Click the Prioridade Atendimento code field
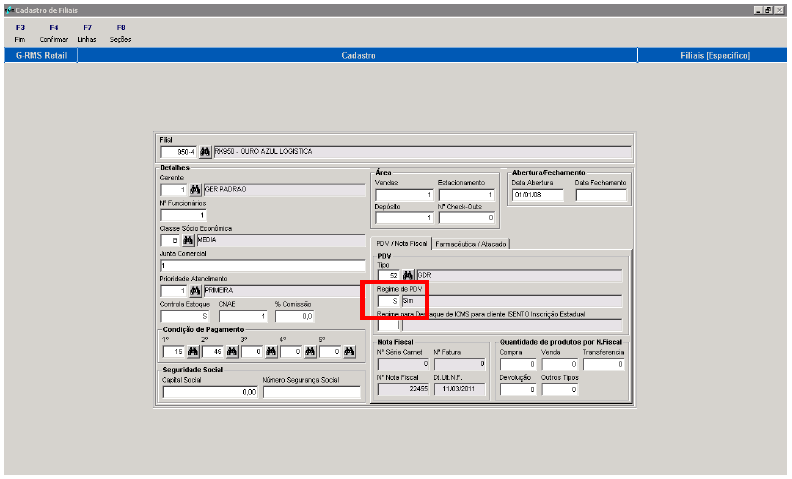 (x=174, y=291)
